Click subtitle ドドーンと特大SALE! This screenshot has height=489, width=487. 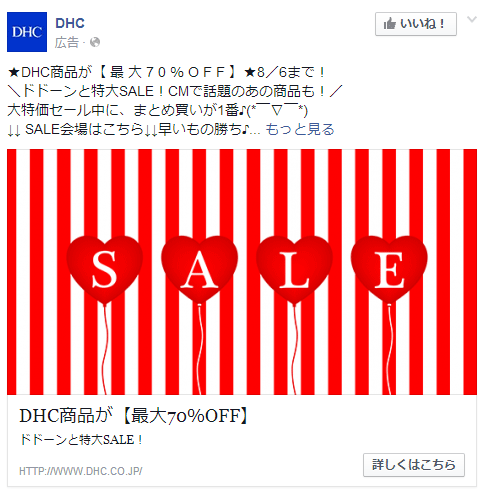click(x=81, y=440)
